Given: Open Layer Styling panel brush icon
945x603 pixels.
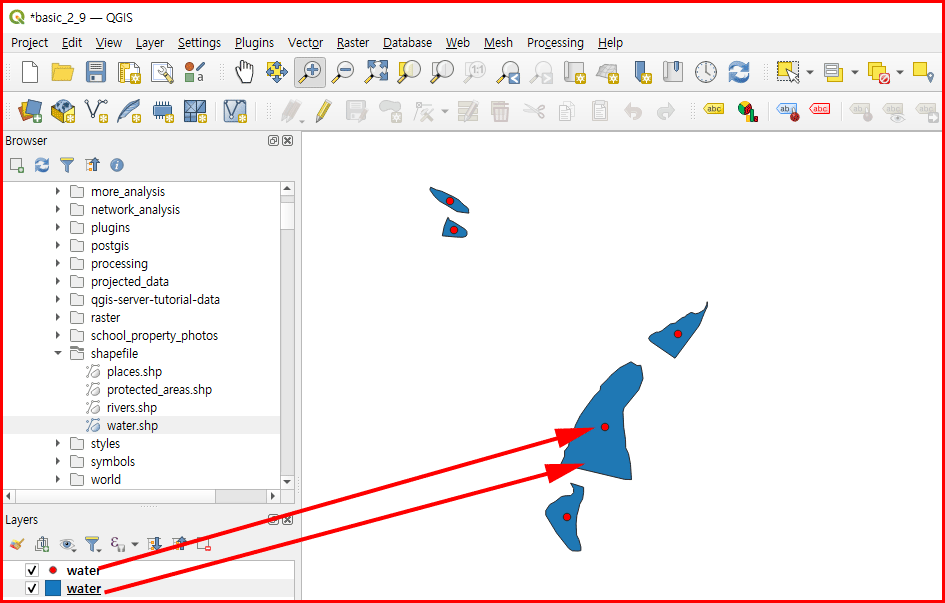Looking at the screenshot, I should (17, 545).
